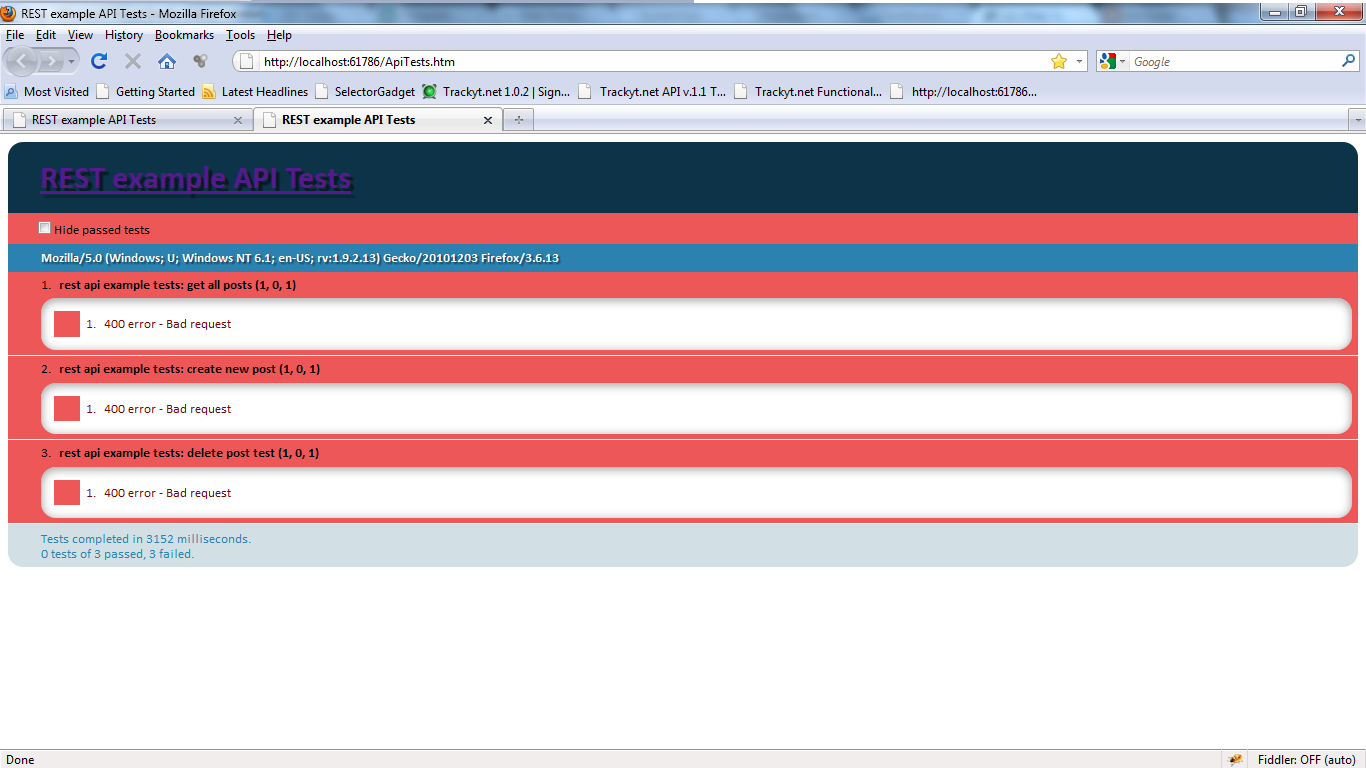The image size is (1366, 768).
Task: Click the paw icon beside the Home button
Action: point(200,61)
